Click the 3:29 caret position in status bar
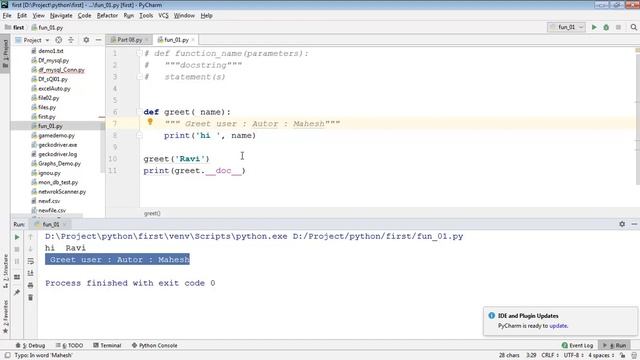The height and width of the screenshot is (360, 640). (x=531, y=356)
